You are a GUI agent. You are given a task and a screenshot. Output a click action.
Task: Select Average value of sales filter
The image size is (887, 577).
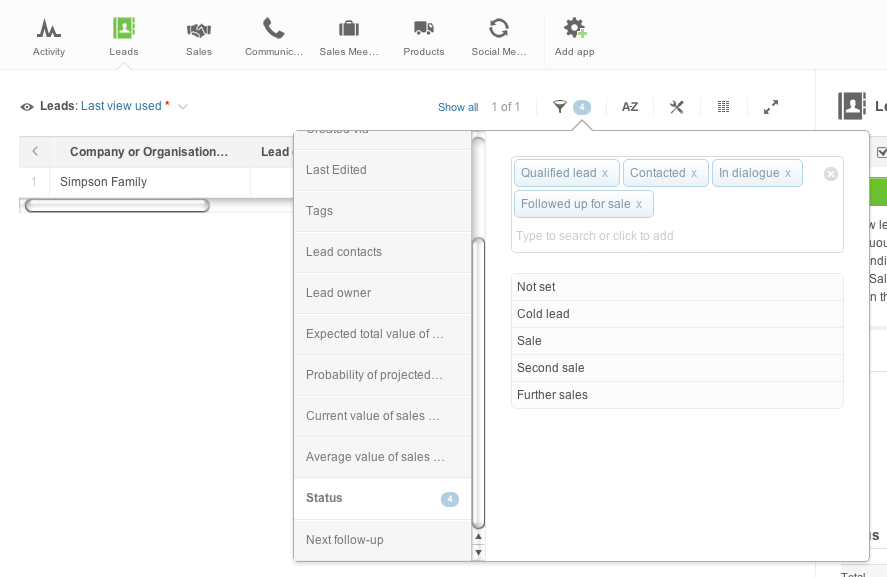pyautogui.click(x=382, y=457)
